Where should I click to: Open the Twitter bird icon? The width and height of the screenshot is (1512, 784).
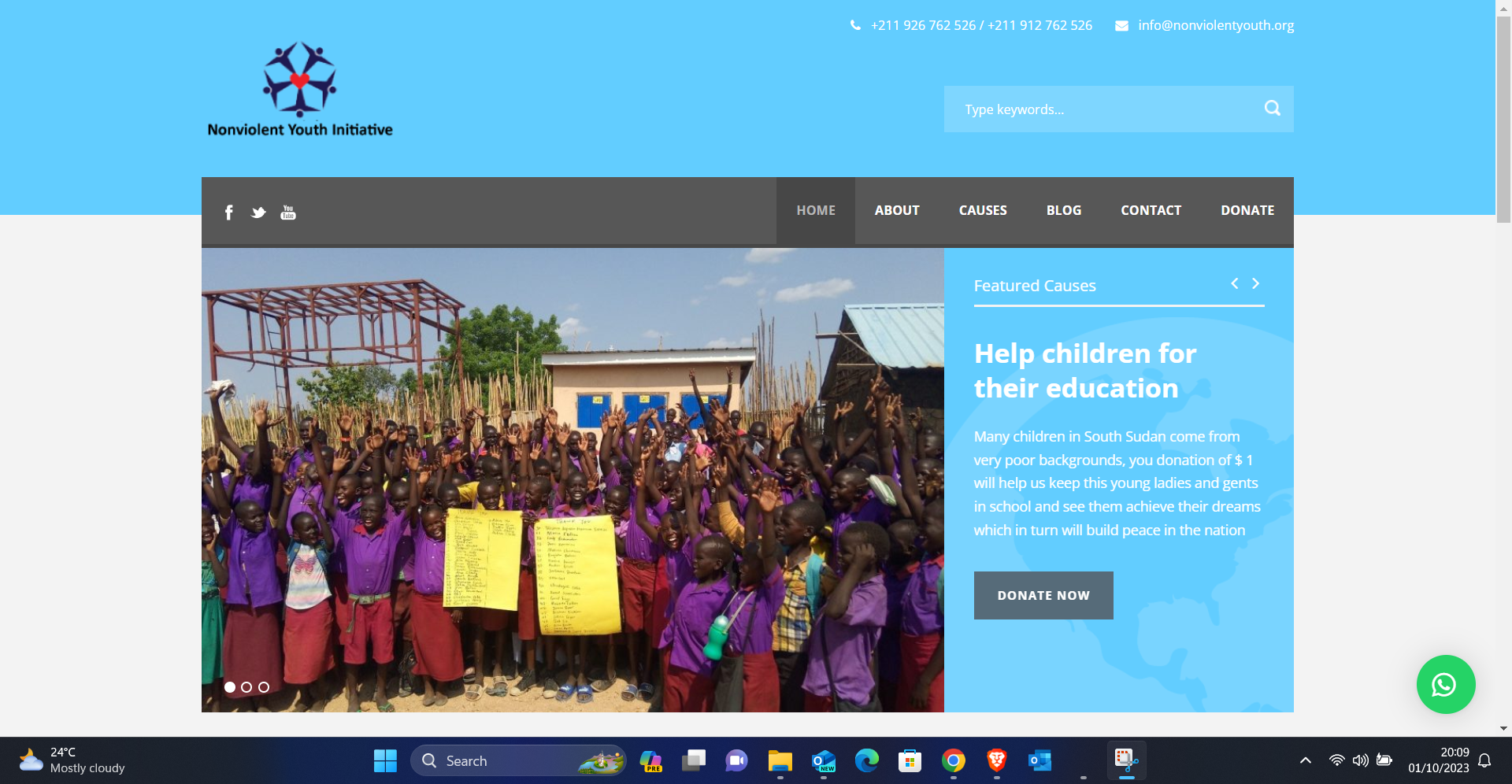click(258, 213)
